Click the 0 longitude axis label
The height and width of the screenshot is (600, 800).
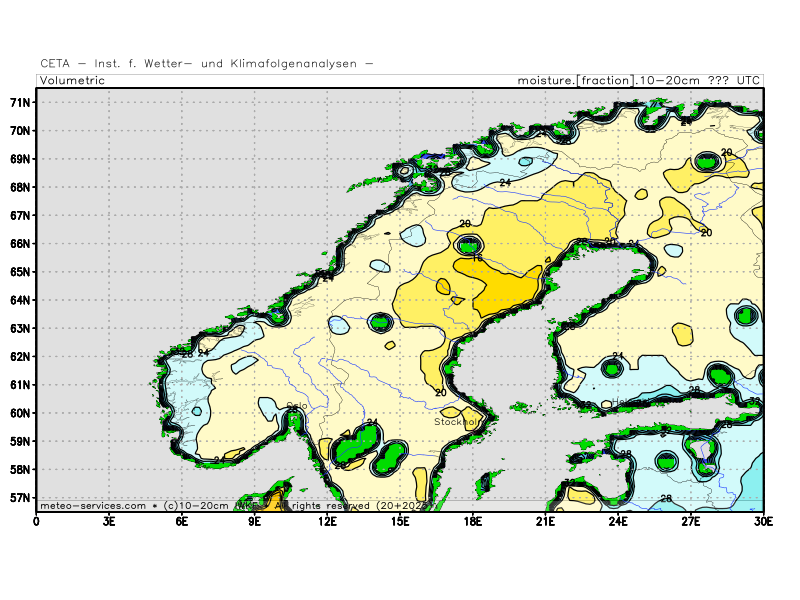36,521
